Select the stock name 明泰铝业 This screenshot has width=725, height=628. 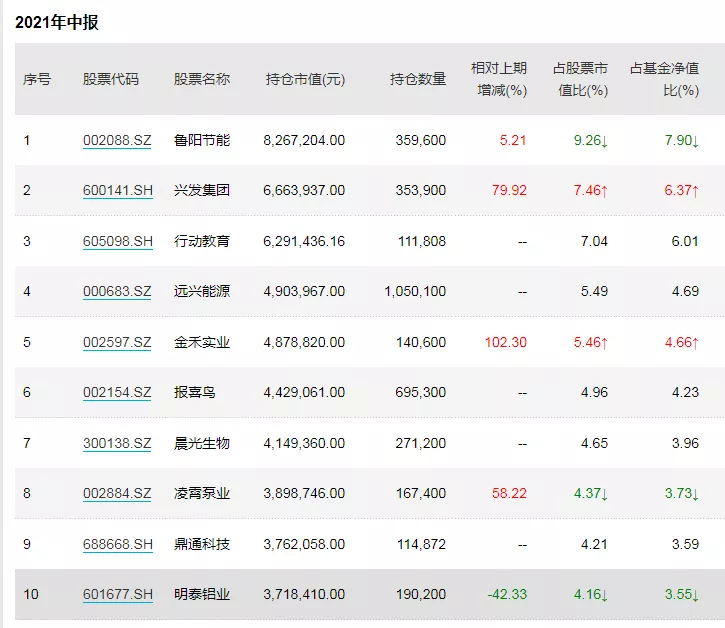point(201,594)
